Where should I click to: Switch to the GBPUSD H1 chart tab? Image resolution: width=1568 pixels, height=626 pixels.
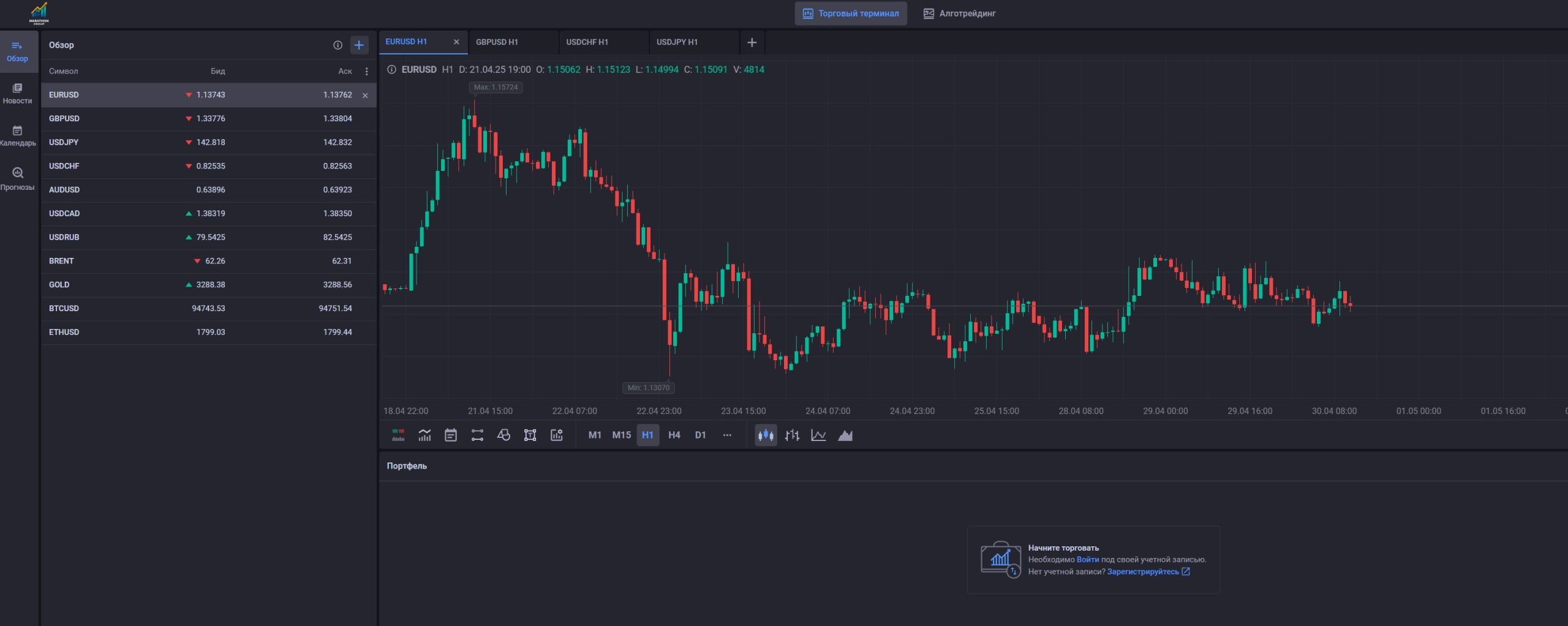point(497,42)
